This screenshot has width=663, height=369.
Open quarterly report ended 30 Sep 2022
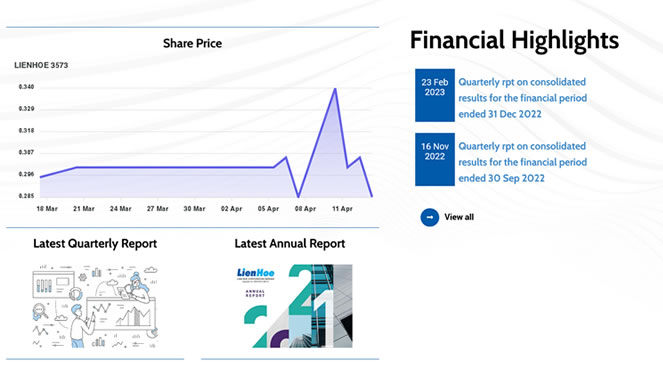point(523,162)
